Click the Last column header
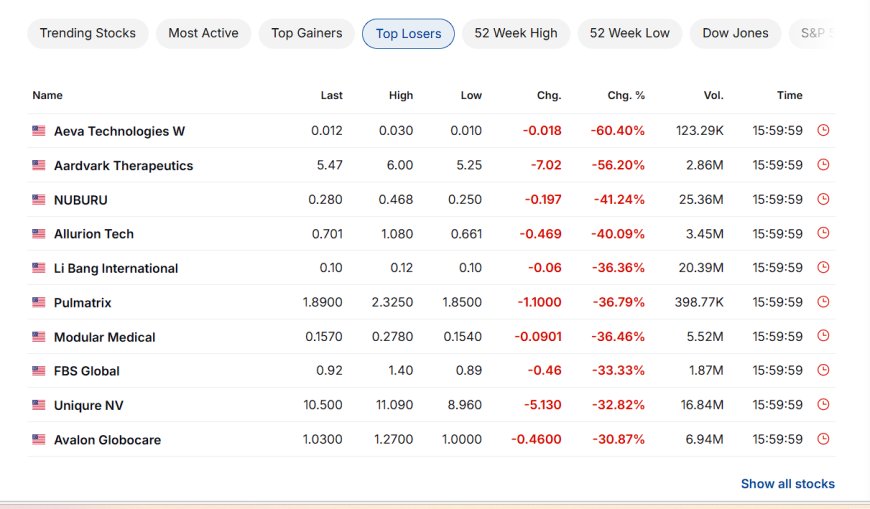 (331, 95)
